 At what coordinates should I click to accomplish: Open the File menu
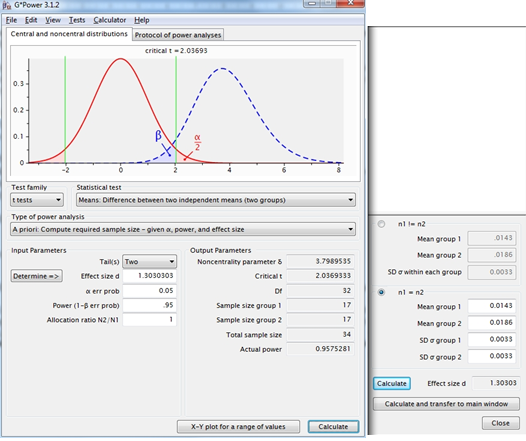(x=11, y=20)
